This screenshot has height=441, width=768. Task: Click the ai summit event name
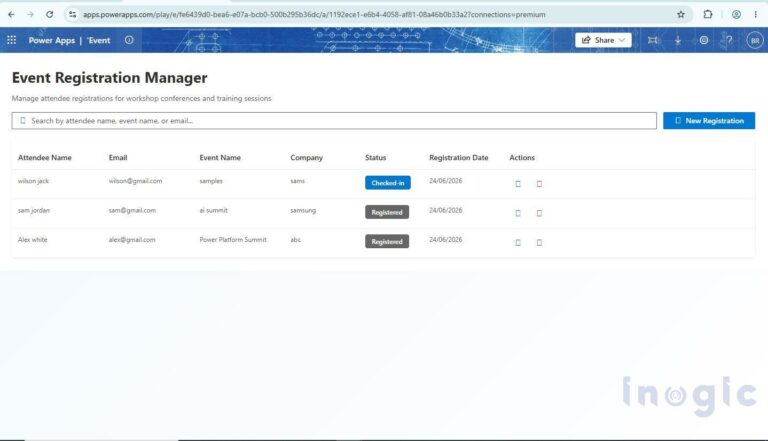point(214,211)
